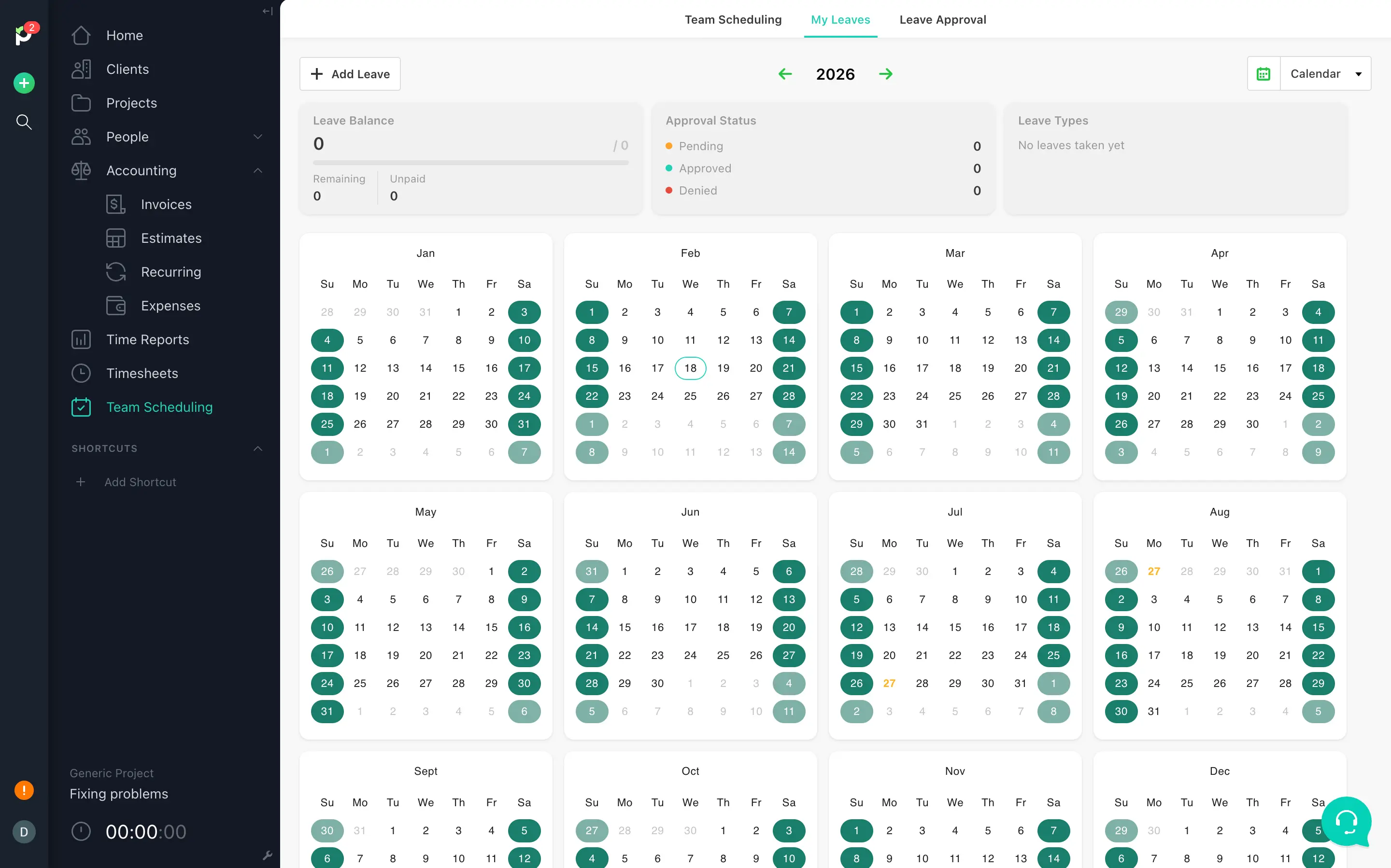Click the Remaining leave count
This screenshot has height=868, width=1391.
tap(317, 196)
